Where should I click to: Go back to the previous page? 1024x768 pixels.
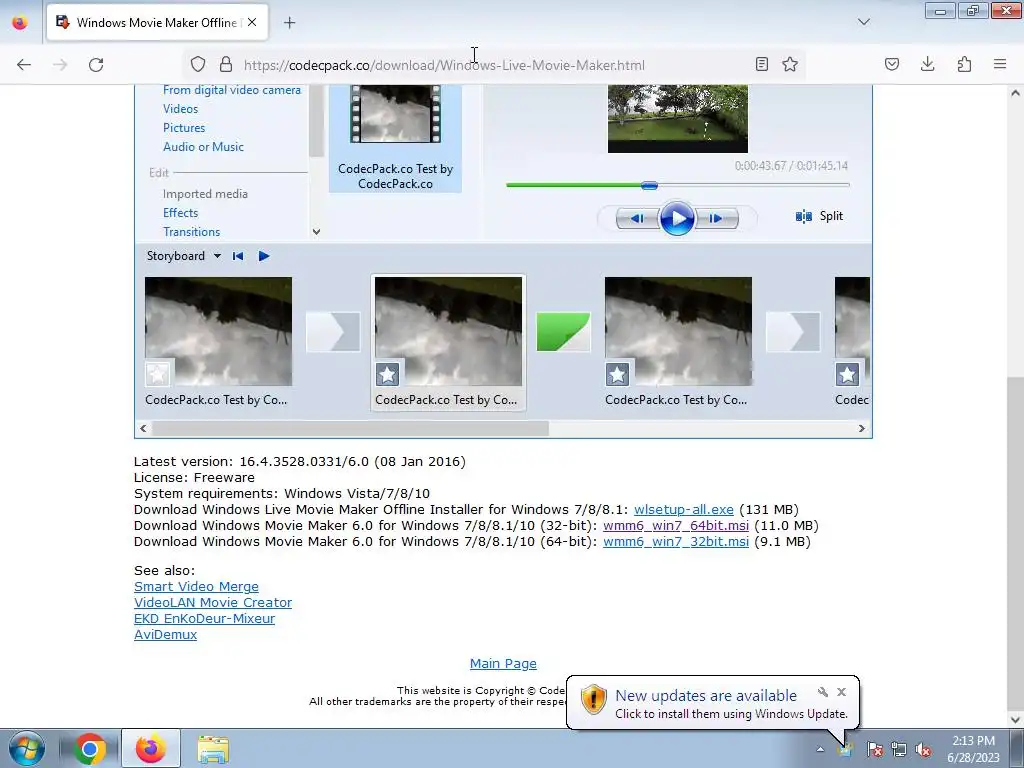point(24,65)
